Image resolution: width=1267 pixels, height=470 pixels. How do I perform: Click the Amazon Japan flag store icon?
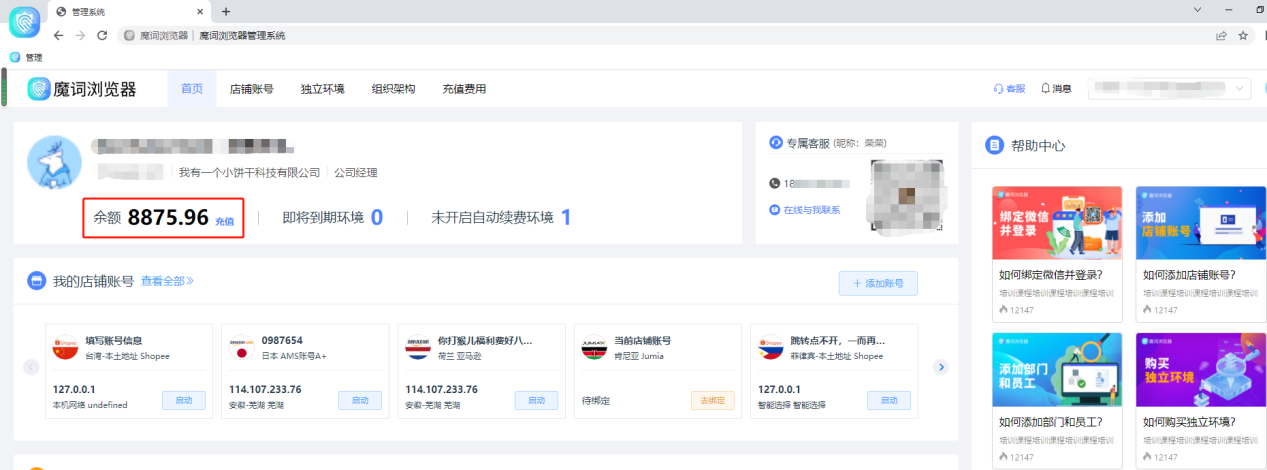click(241, 347)
